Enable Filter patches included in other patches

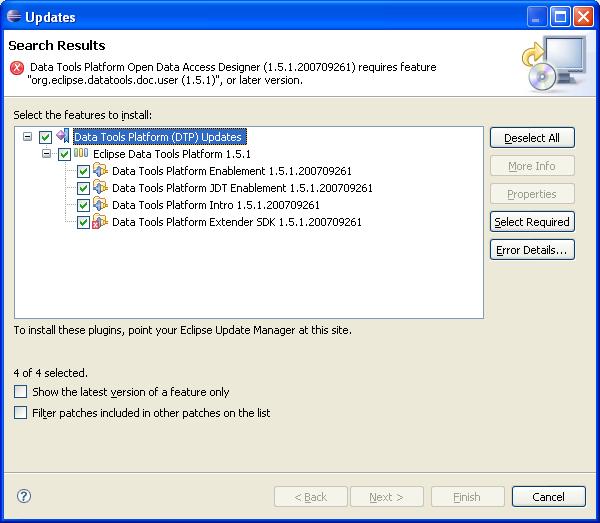point(21,413)
